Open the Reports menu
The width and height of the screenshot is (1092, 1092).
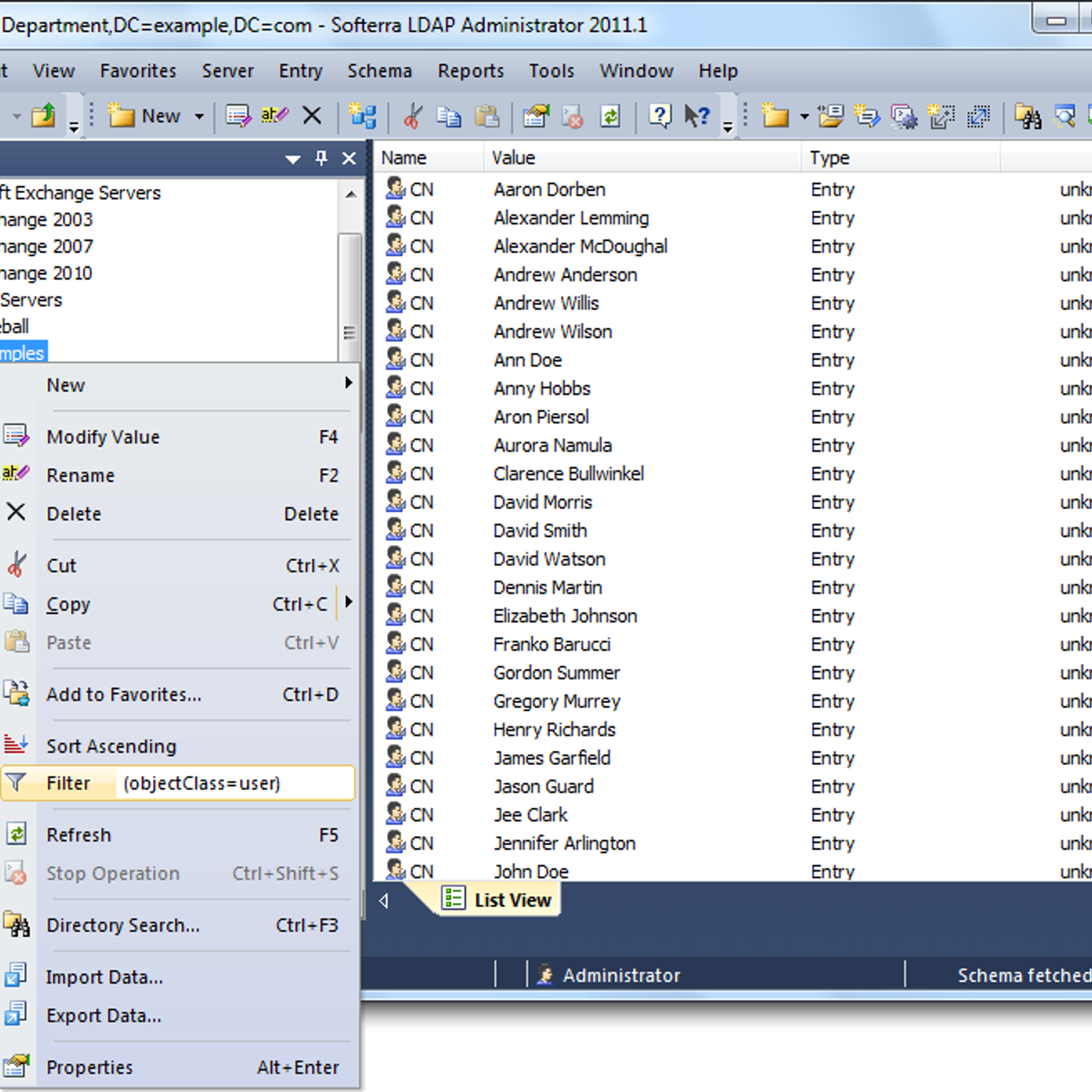click(471, 71)
